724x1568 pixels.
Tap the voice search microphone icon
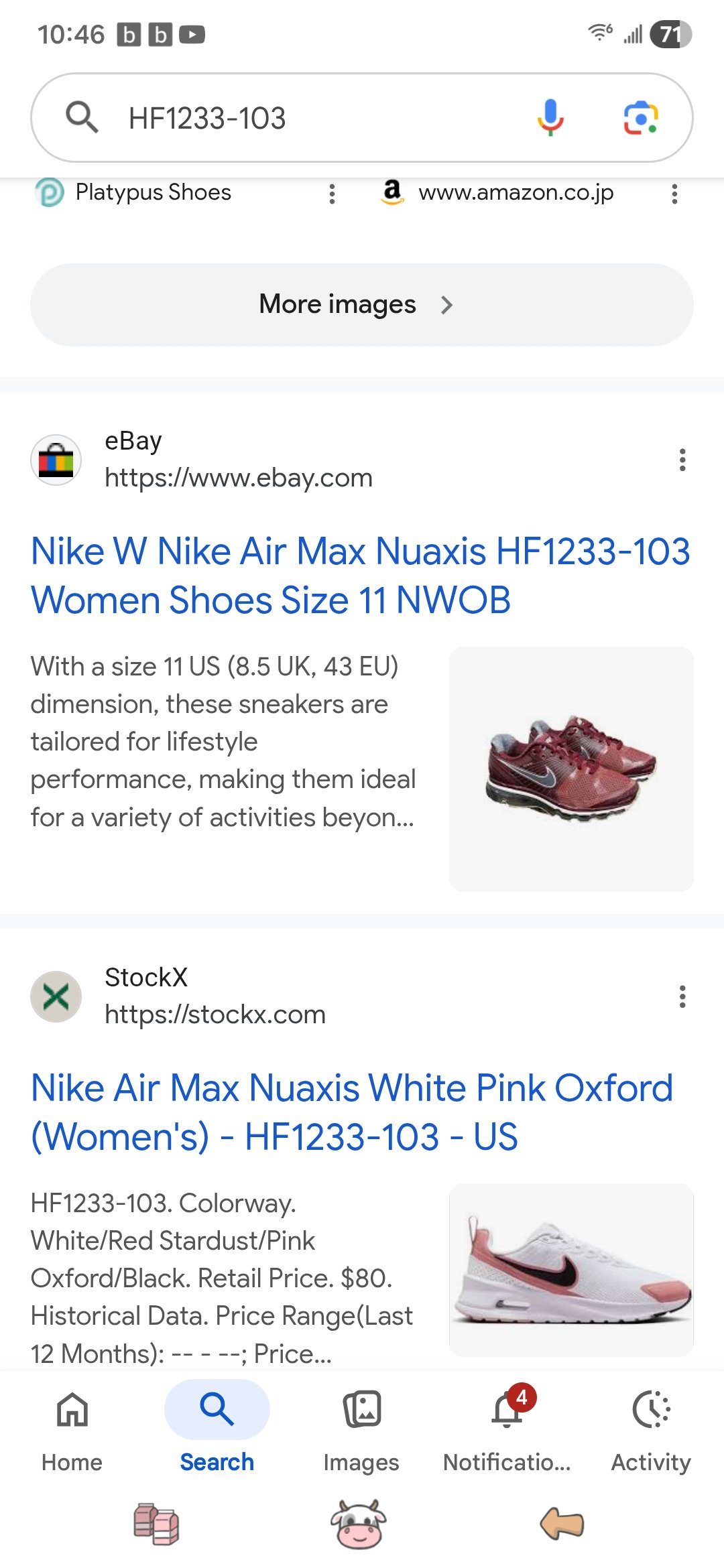550,117
